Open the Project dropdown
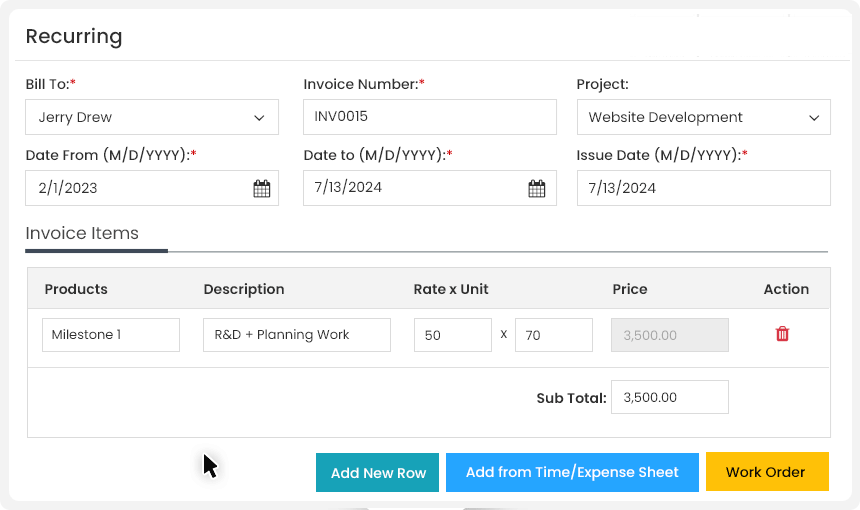This screenshot has width=860, height=510. click(x=703, y=117)
